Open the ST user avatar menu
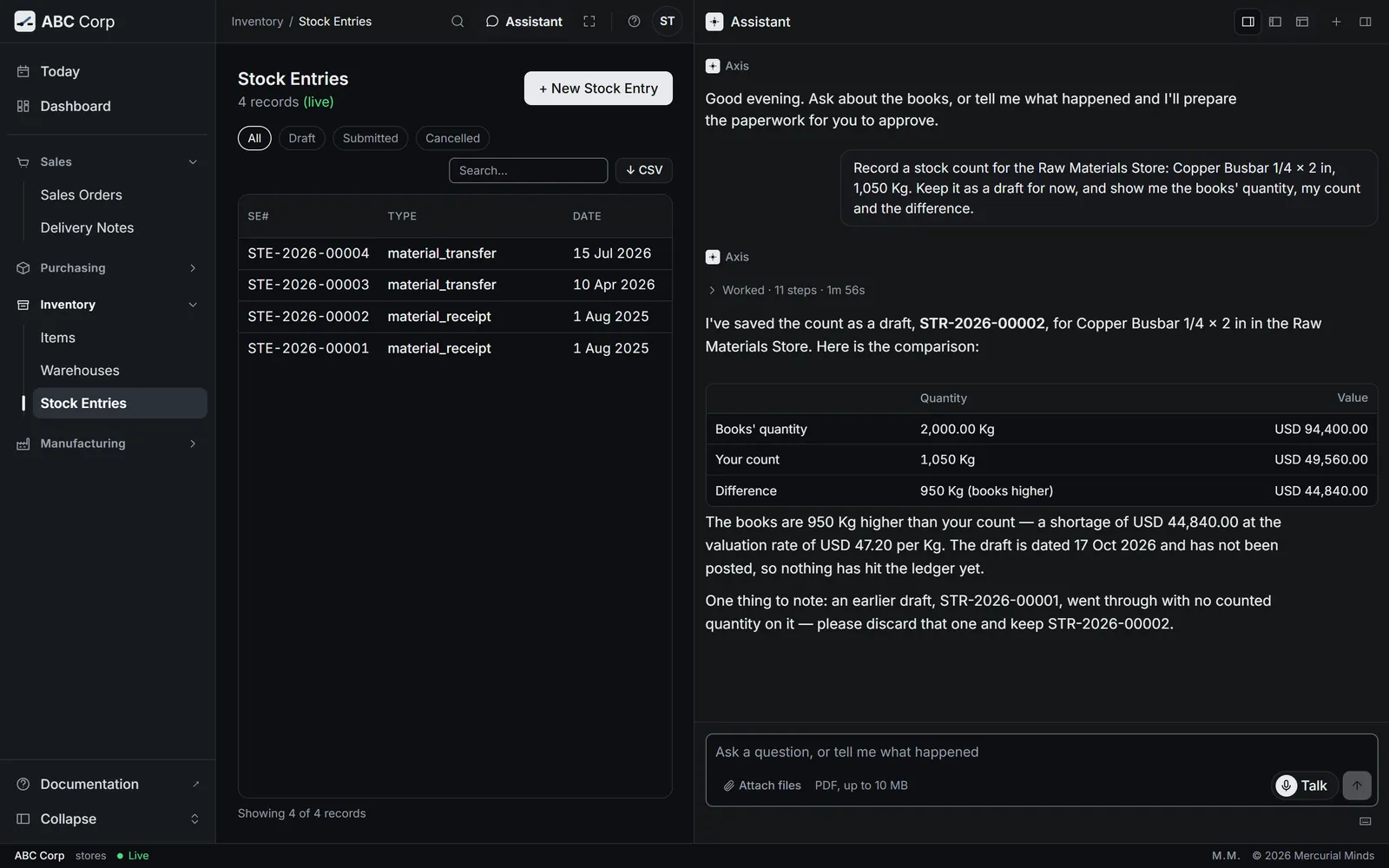This screenshot has height=868, width=1389. click(667, 22)
